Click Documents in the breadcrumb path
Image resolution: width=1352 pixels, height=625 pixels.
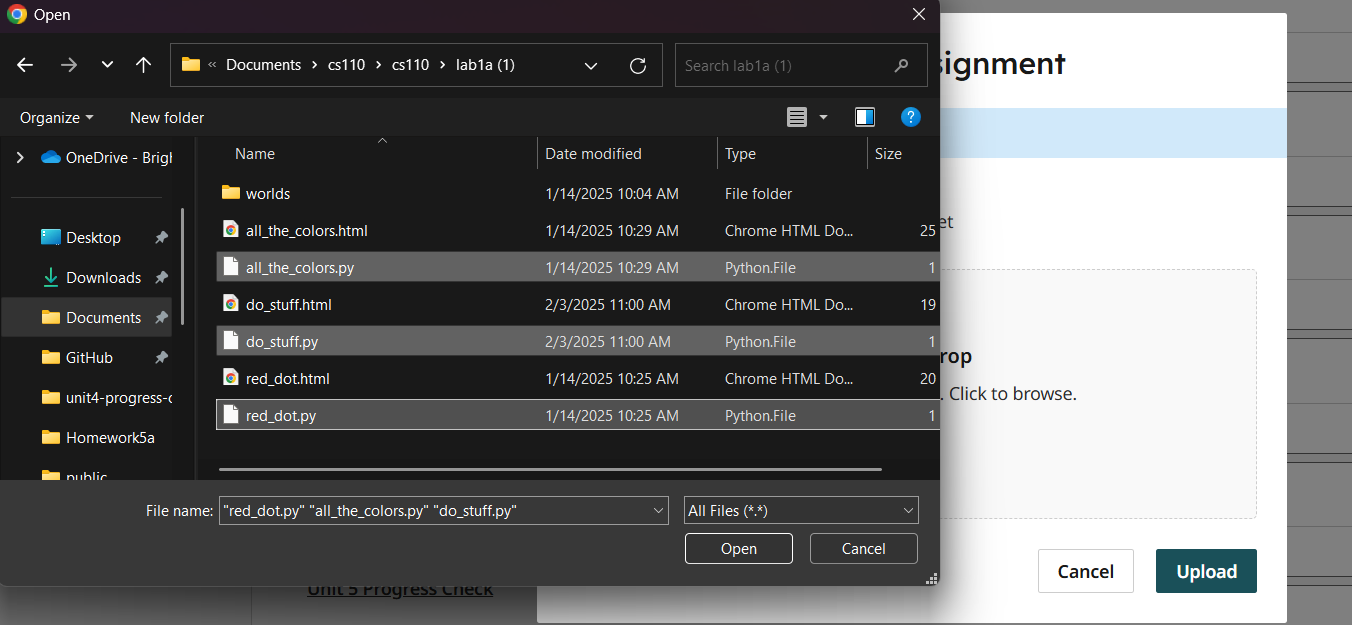coord(263,64)
